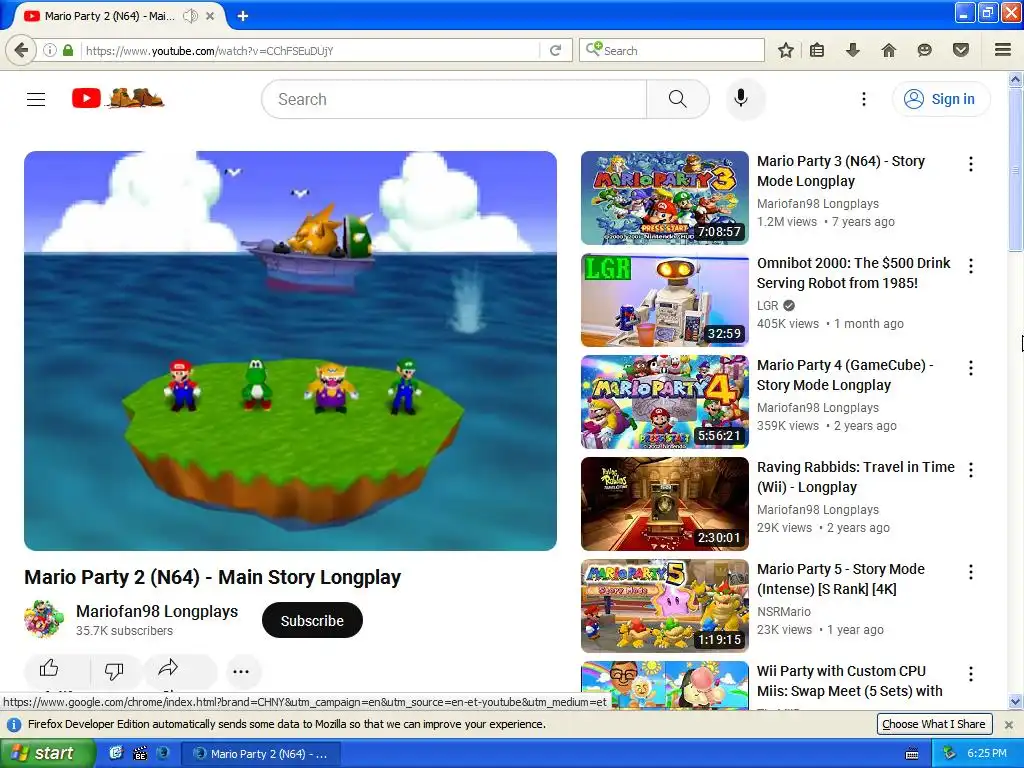Image resolution: width=1024 pixels, height=768 pixels.
Task: Go to YouTube home via the logo
Action: [x=118, y=99]
